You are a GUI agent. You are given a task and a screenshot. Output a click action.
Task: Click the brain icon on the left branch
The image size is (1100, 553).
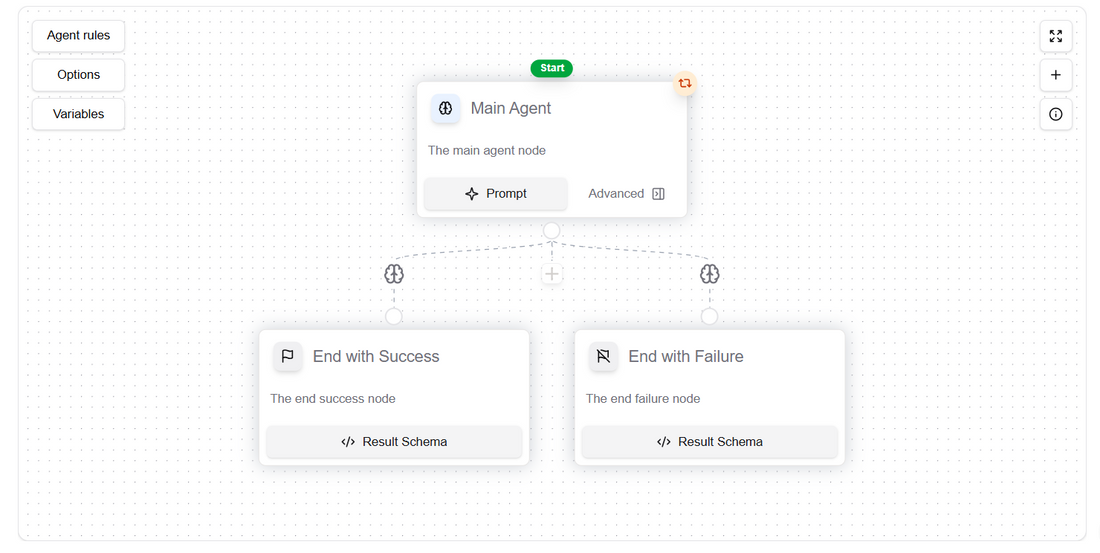coord(394,274)
